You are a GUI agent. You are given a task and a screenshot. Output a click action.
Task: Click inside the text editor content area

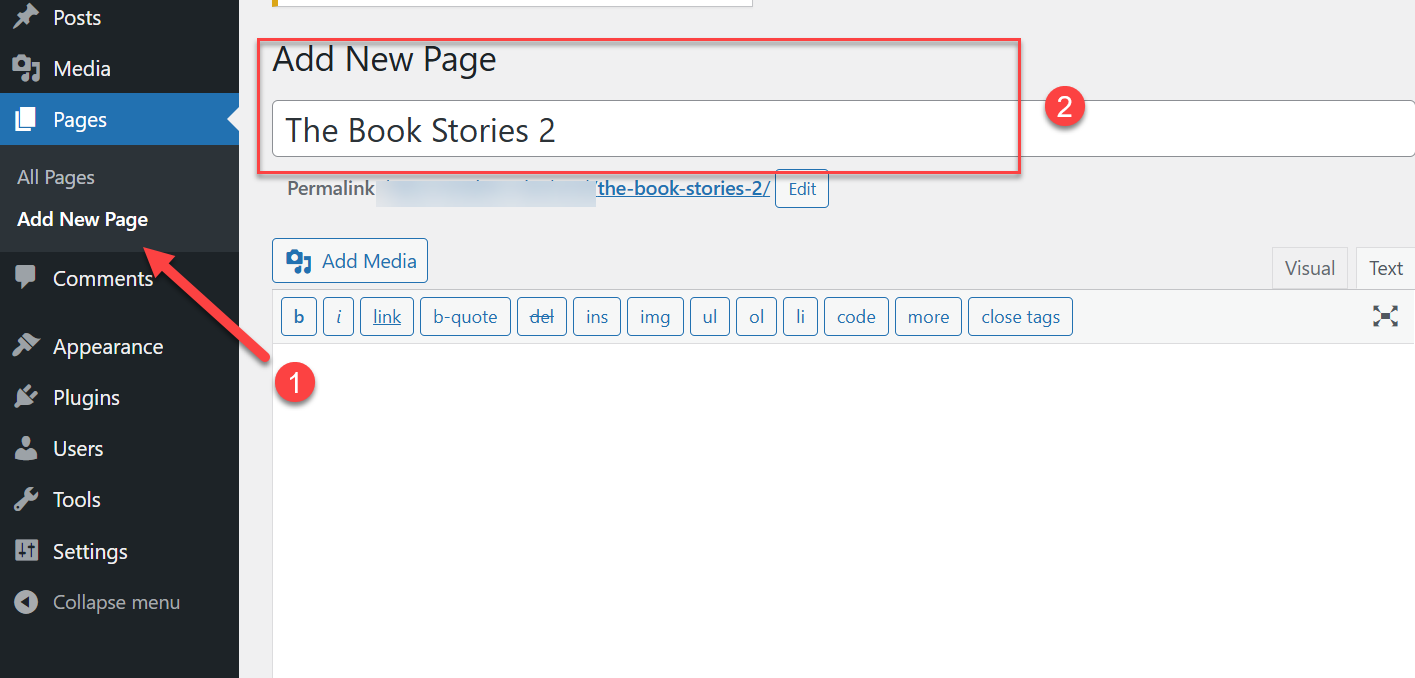pos(843,510)
